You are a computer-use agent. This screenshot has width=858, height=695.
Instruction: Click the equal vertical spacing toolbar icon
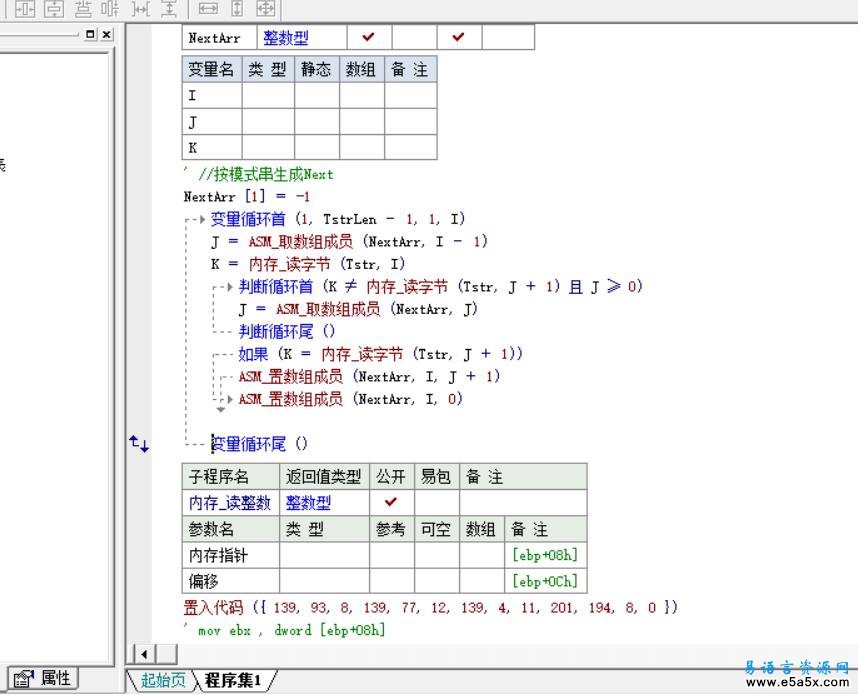tap(169, 8)
